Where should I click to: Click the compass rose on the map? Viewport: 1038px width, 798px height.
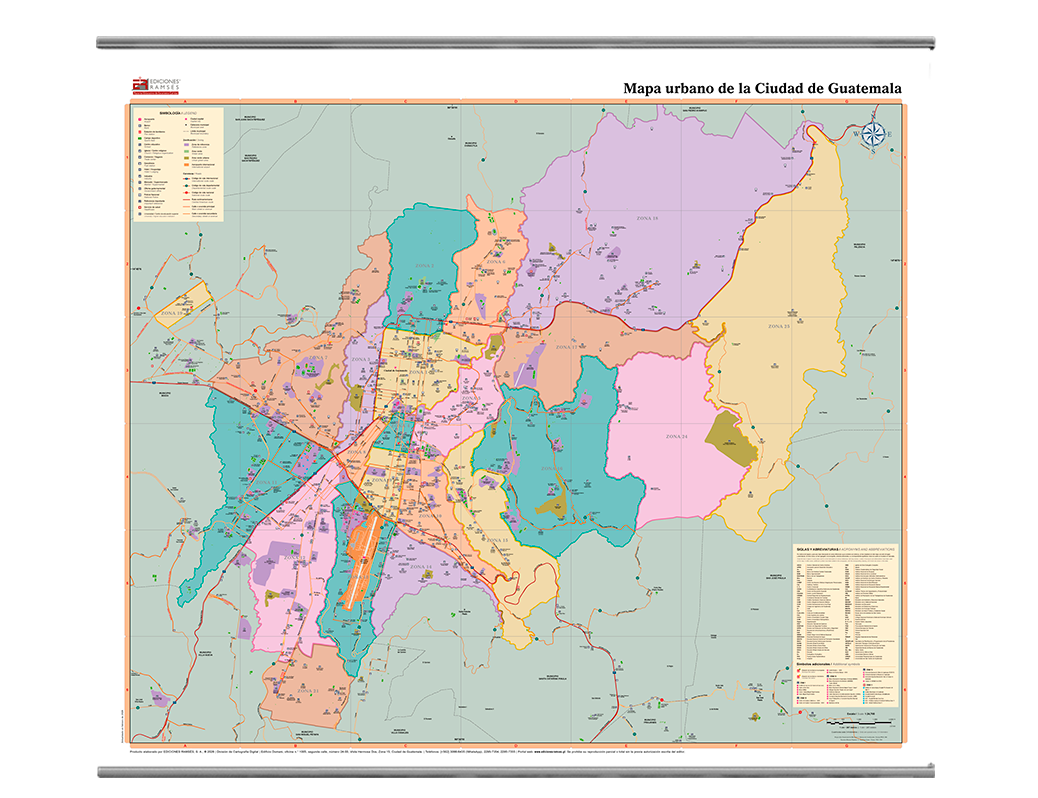pyautogui.click(x=872, y=136)
